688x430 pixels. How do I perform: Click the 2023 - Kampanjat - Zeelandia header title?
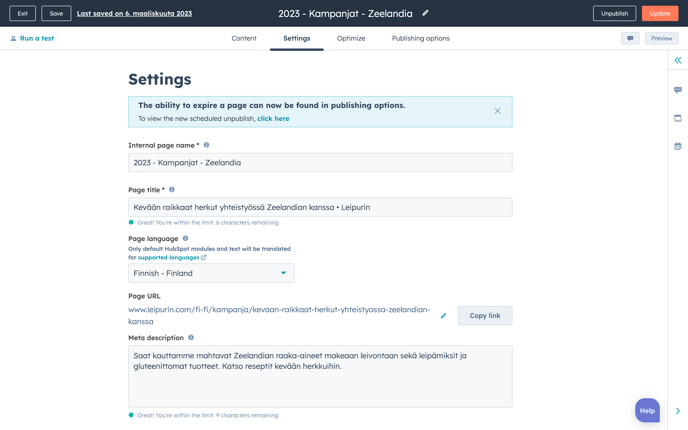(x=345, y=14)
